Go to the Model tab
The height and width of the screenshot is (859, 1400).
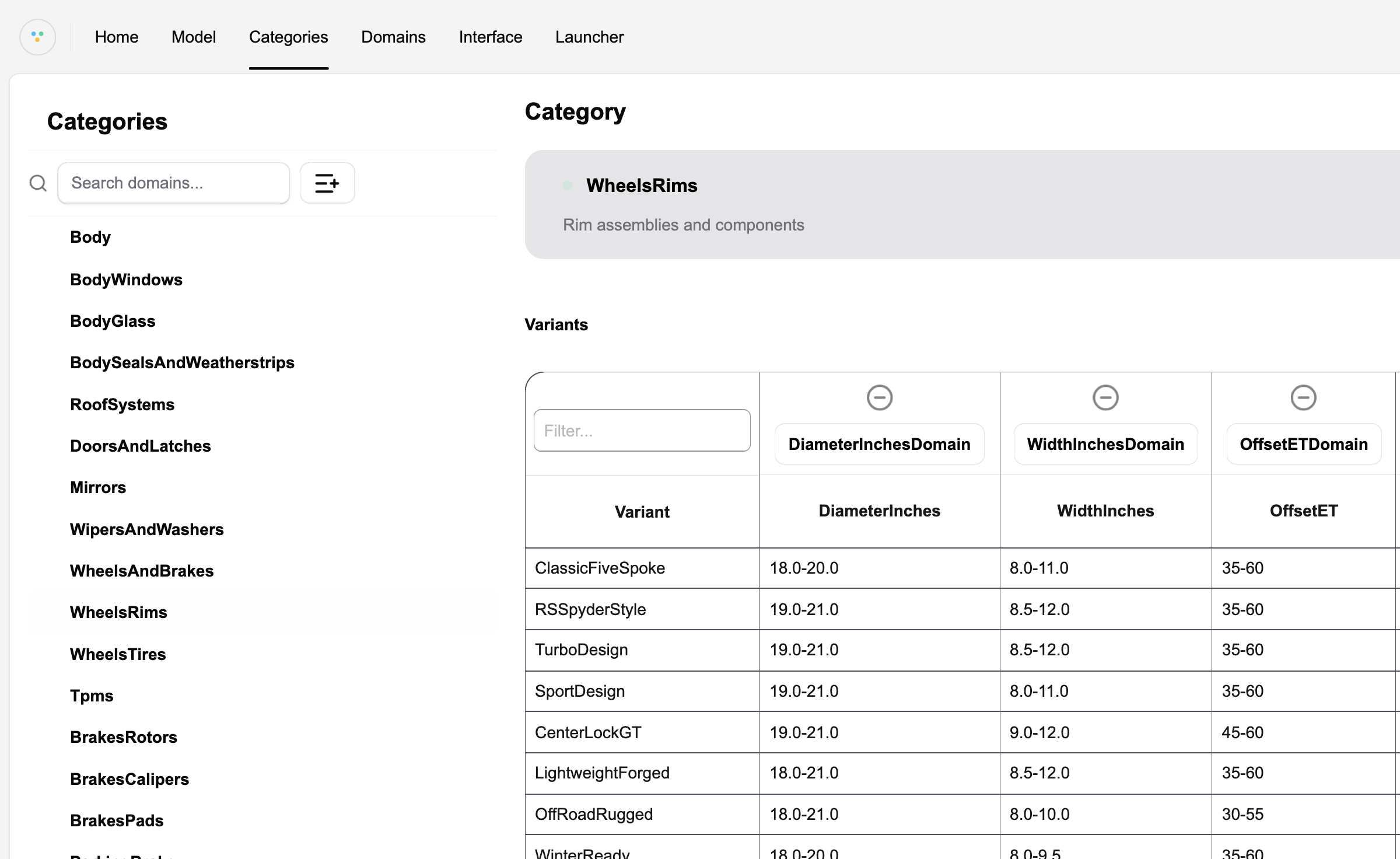click(x=193, y=37)
